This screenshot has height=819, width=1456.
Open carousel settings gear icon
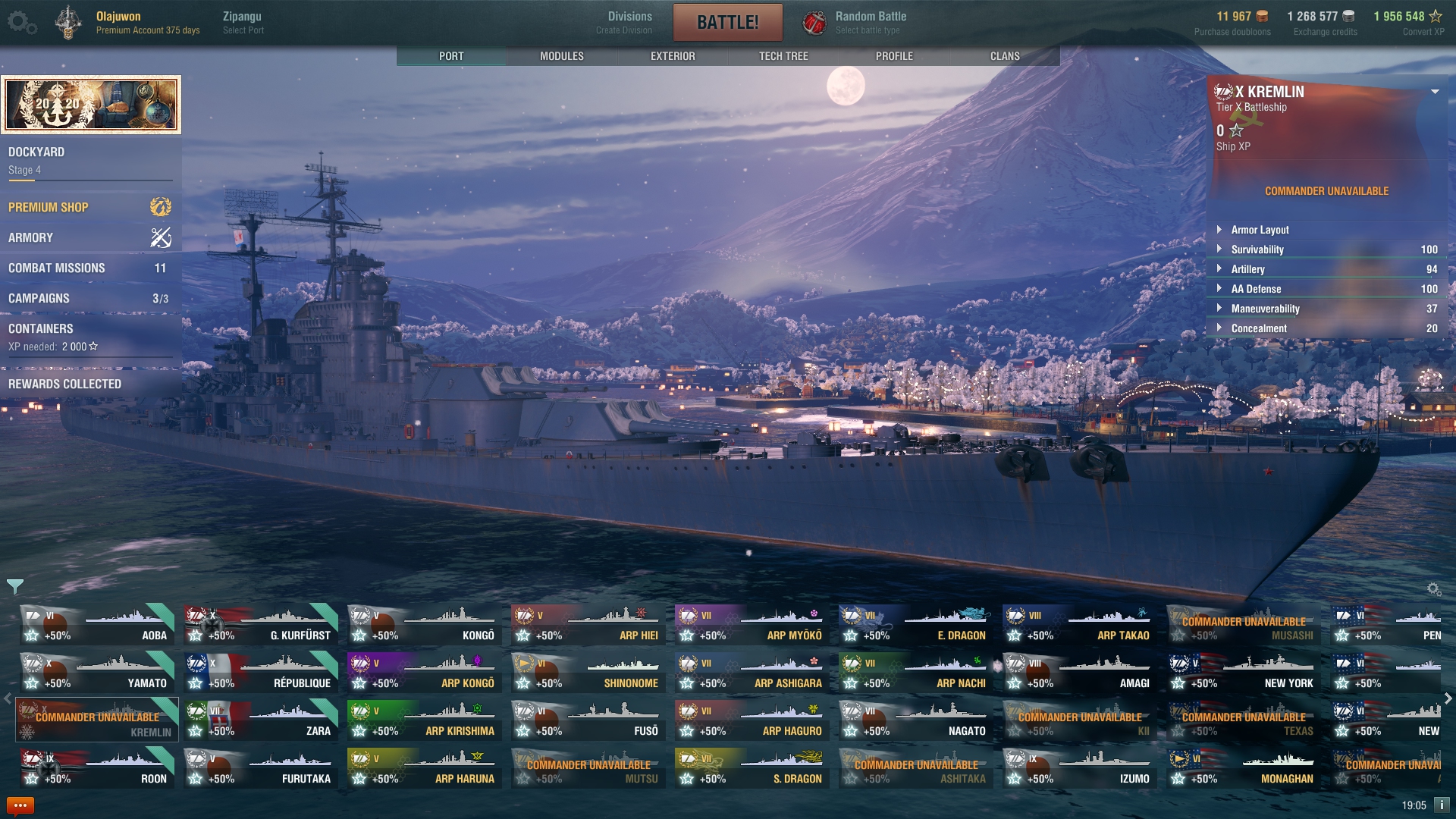click(x=1433, y=588)
